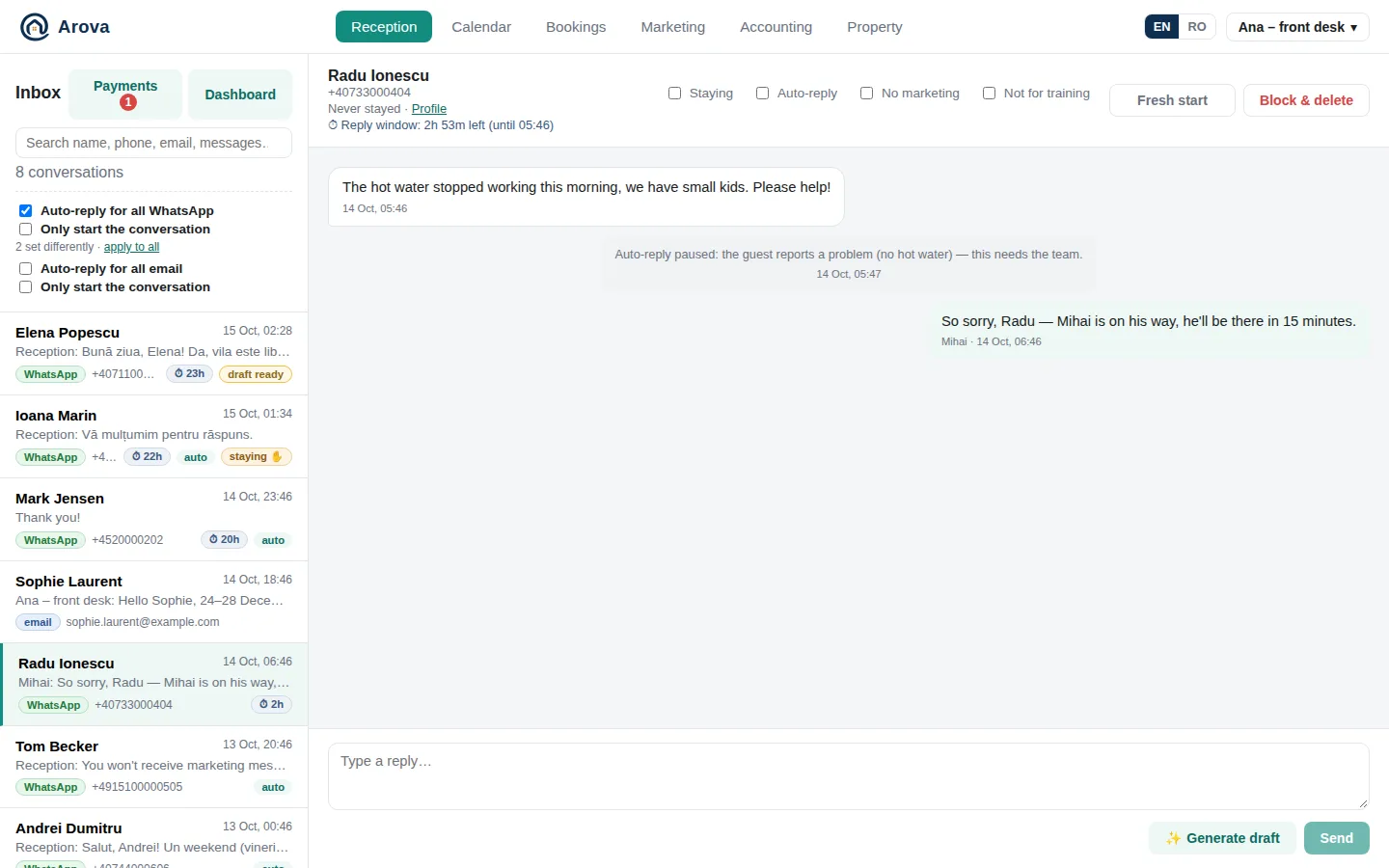Toggle the Auto-reply checkbox in conversation header
Image resolution: width=1389 pixels, height=868 pixels.
click(762, 93)
